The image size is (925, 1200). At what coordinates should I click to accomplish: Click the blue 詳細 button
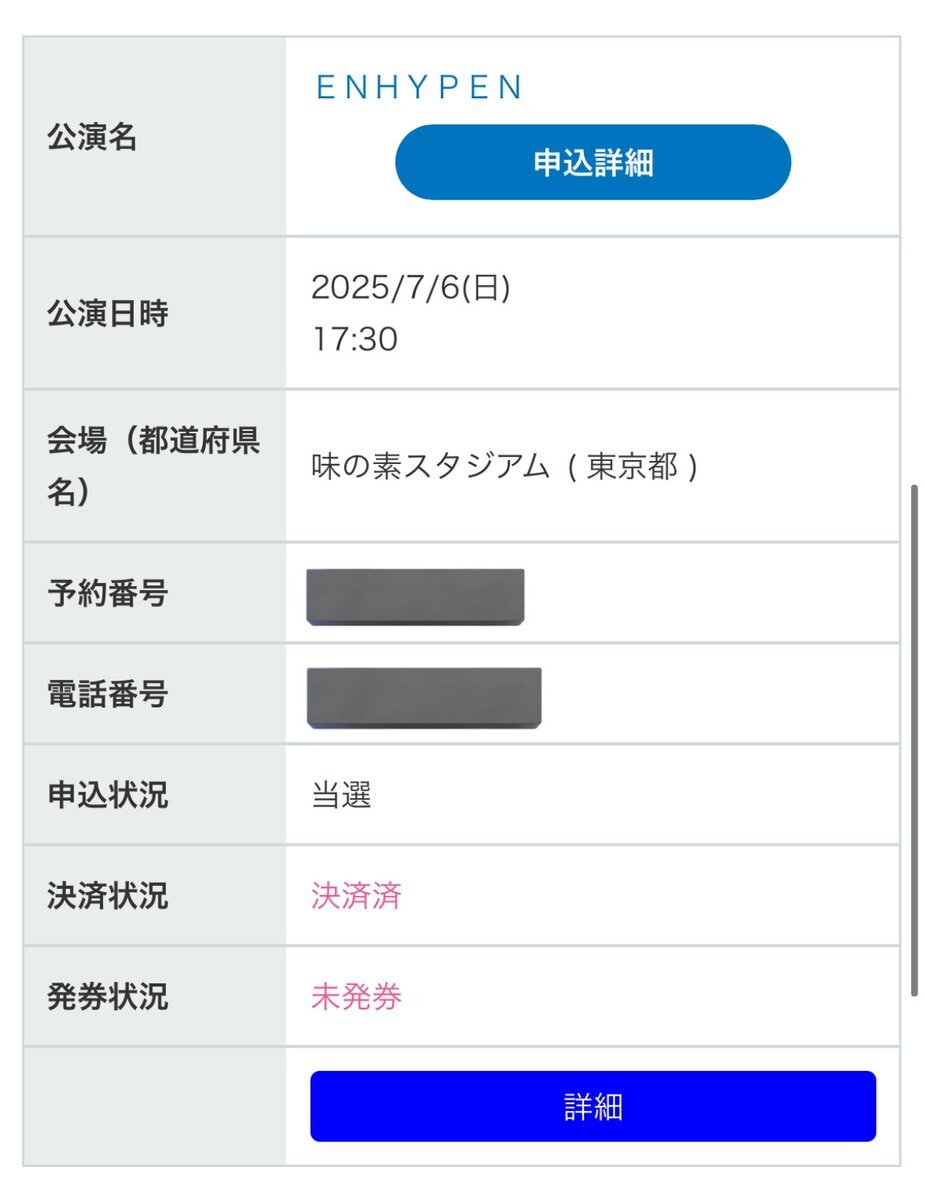pos(593,1106)
